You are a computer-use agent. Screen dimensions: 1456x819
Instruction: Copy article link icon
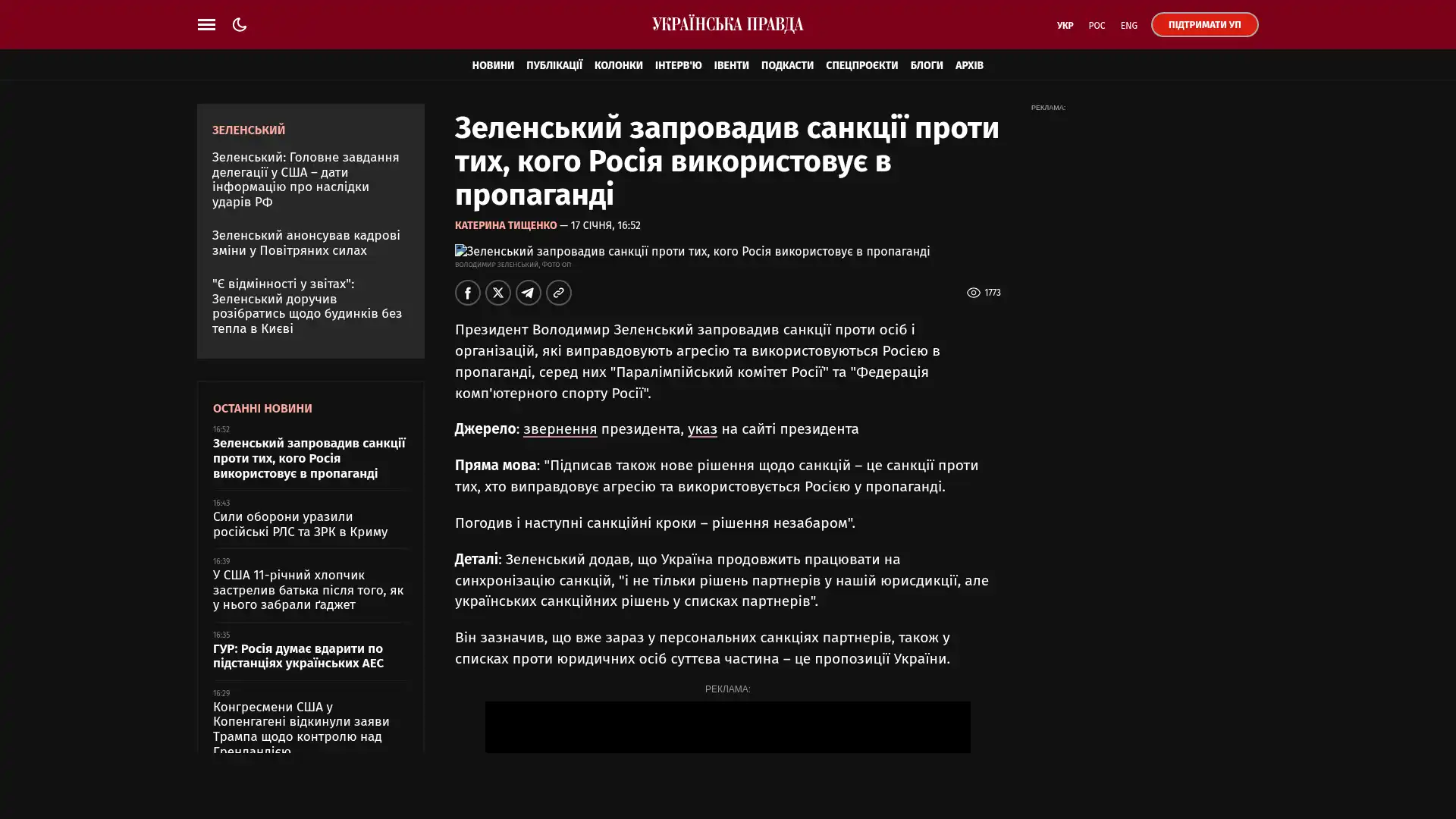(x=558, y=293)
